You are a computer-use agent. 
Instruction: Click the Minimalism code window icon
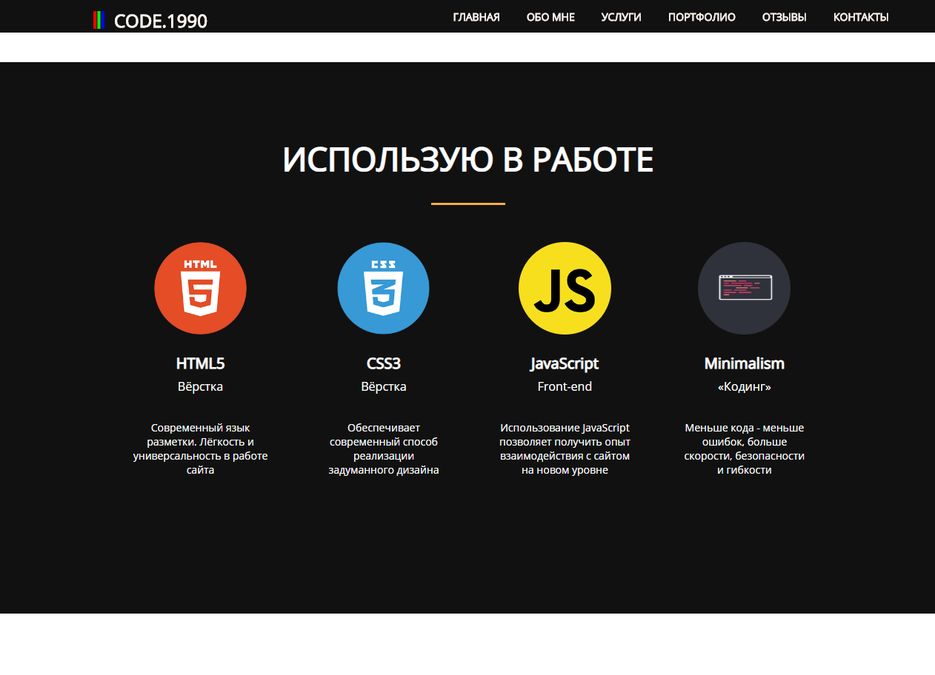[744, 288]
